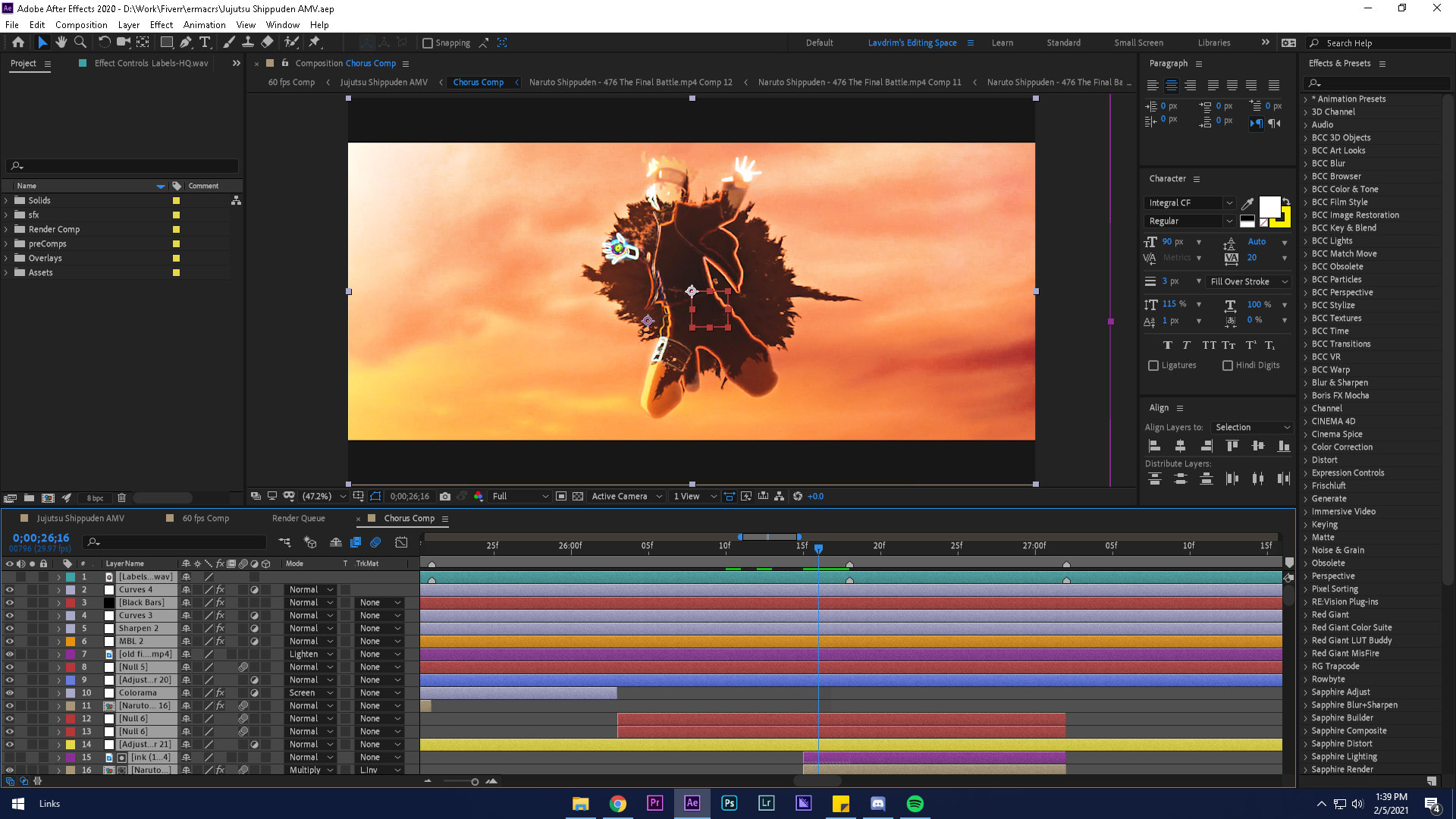Switch to Jujutsu Shippuden AMV timeline tab
The height and width of the screenshot is (819, 1456).
[80, 519]
